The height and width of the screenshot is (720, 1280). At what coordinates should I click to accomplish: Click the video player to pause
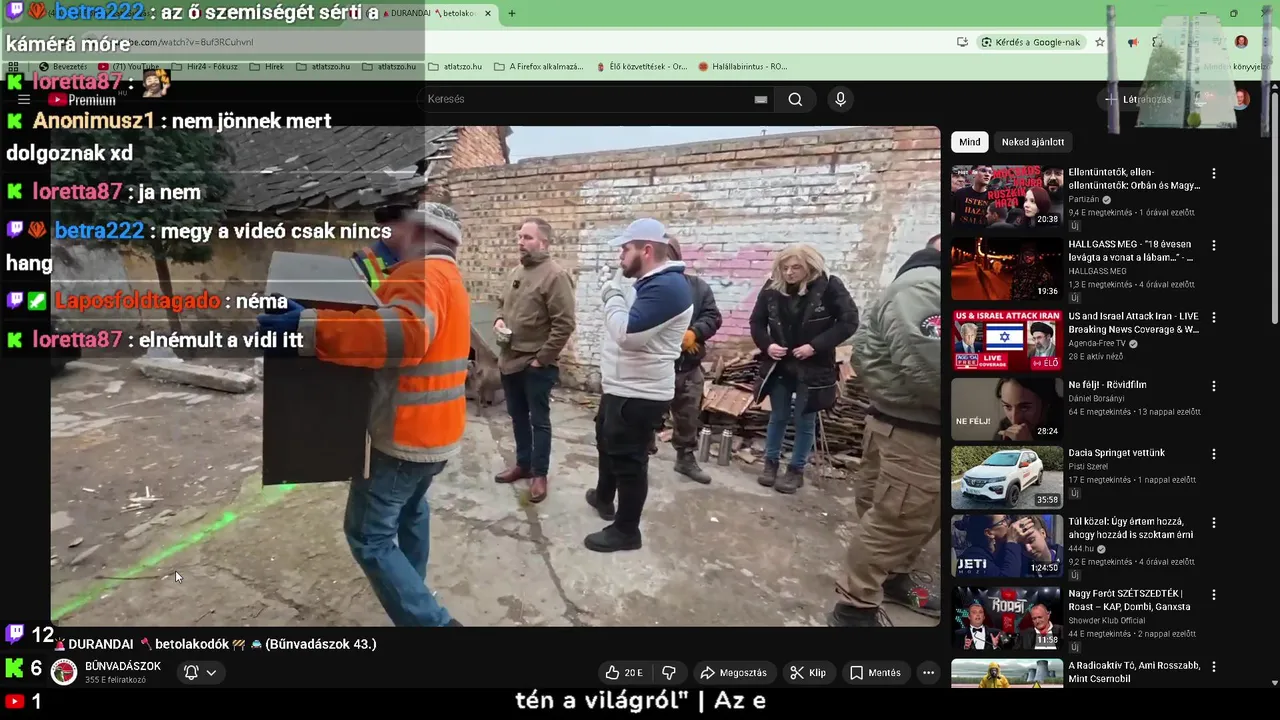click(496, 376)
